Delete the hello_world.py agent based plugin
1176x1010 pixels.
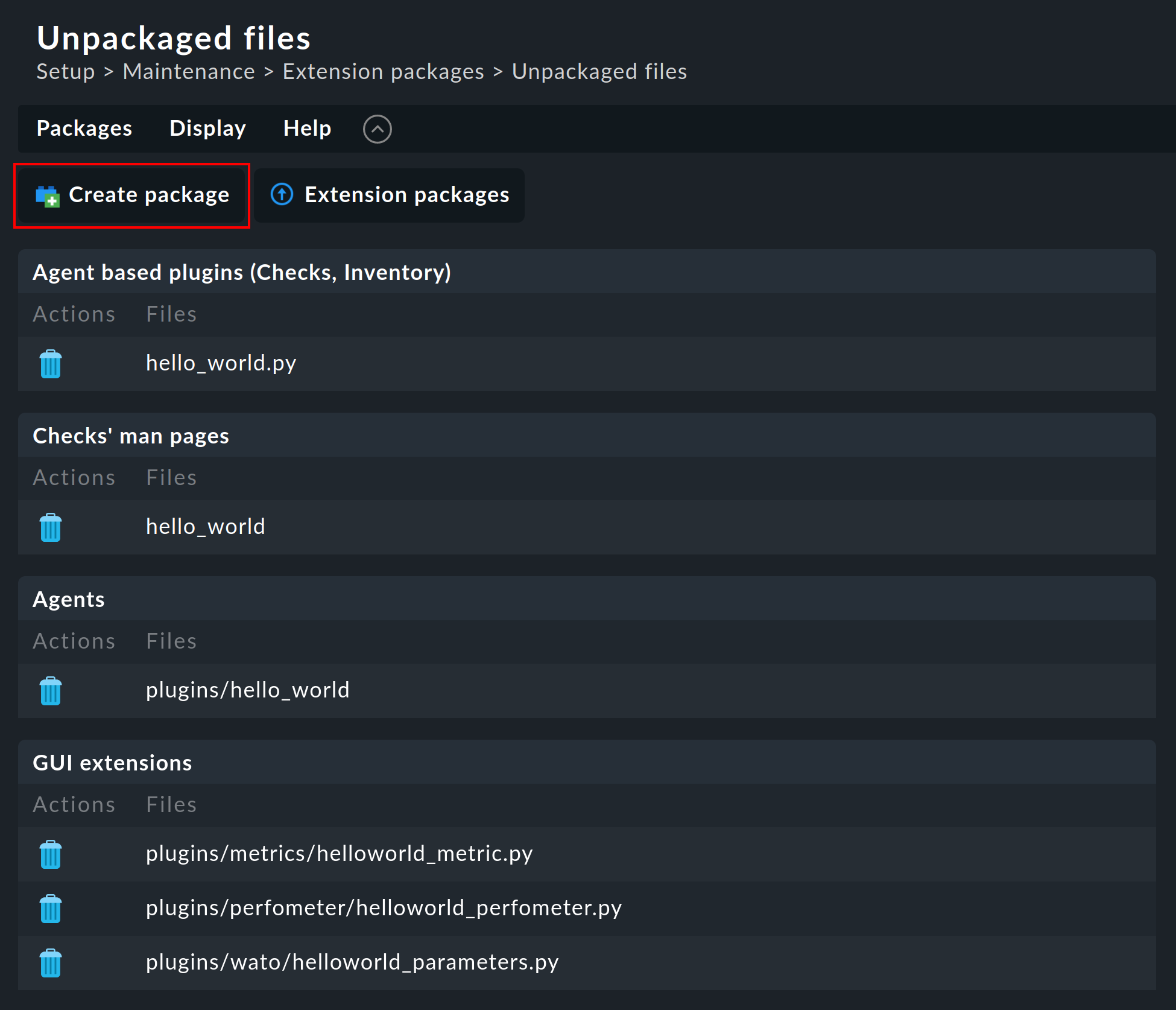tap(51, 364)
